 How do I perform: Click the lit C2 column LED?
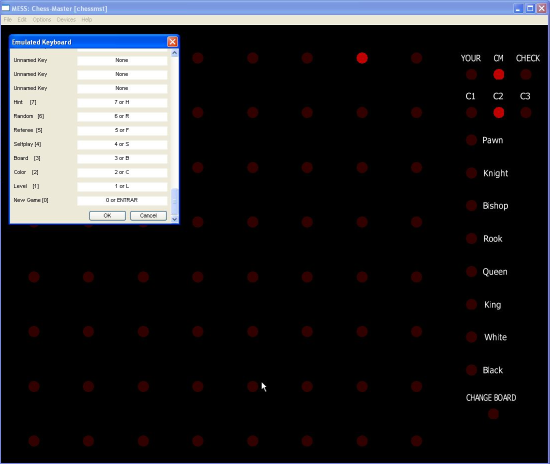[499, 113]
